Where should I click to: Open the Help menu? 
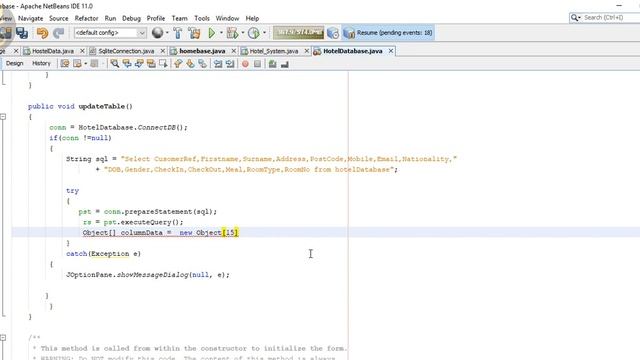[252, 18]
